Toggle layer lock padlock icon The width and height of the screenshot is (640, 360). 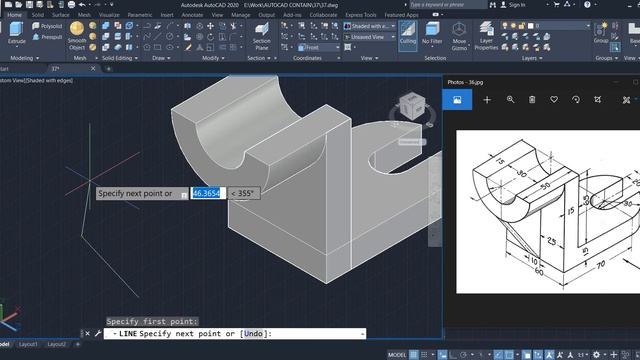[x=522, y=26]
